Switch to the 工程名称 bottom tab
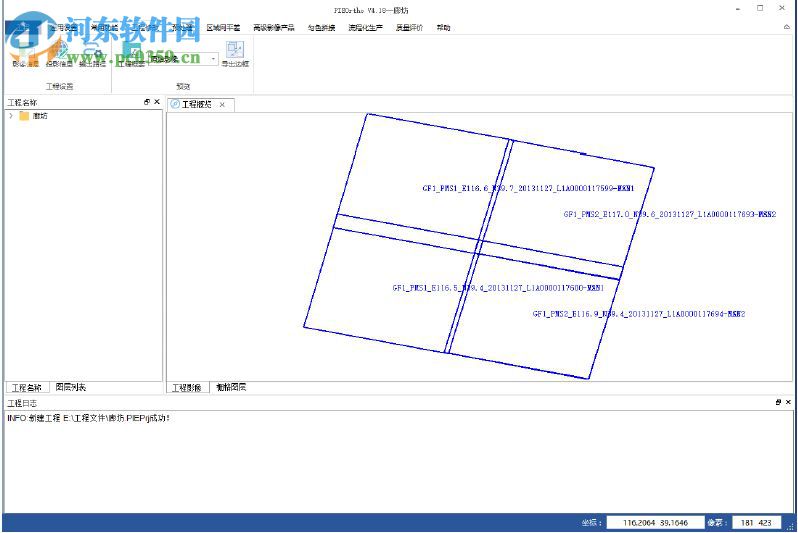 point(26,387)
